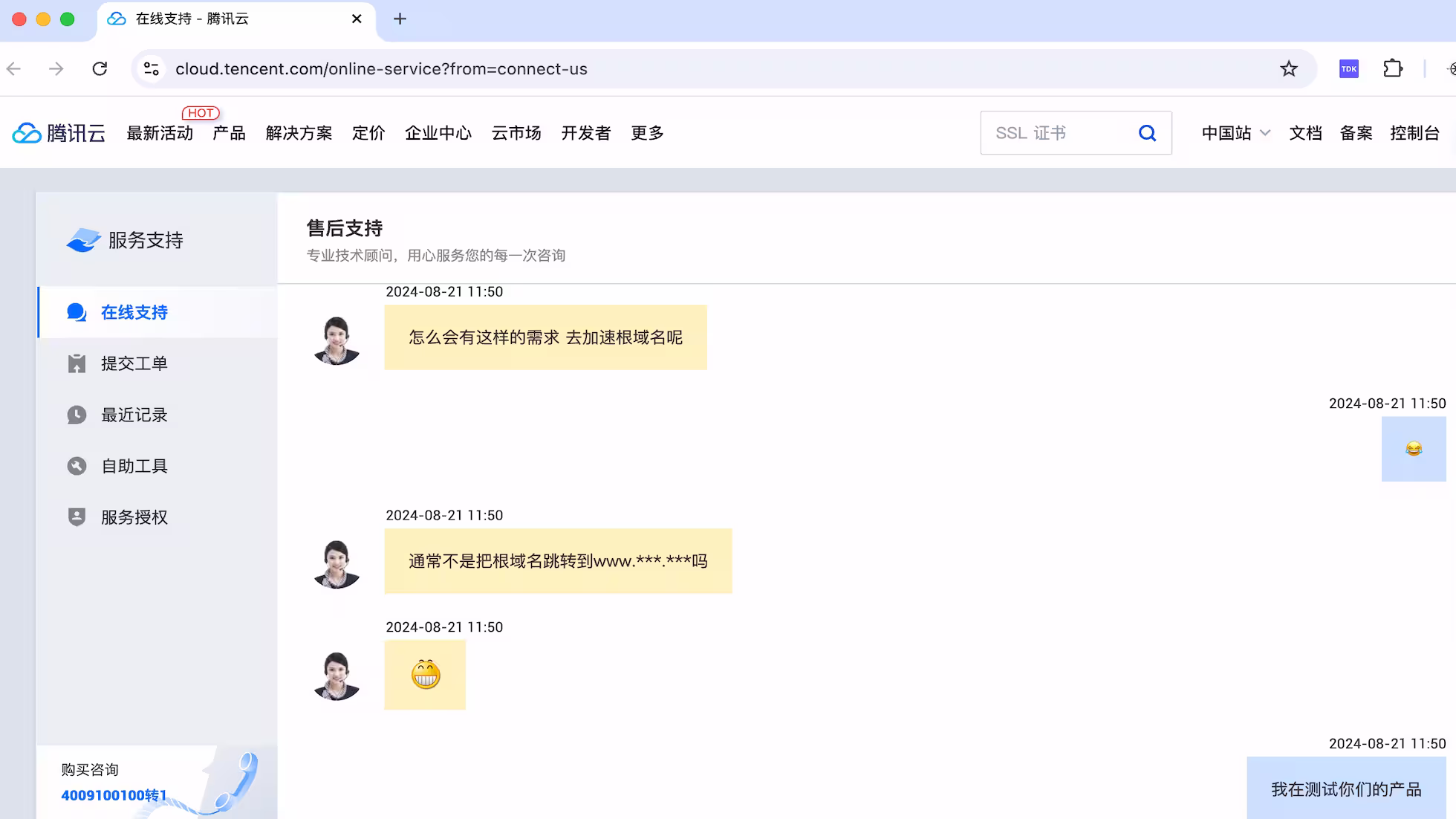Screen dimensions: 1456x819
Task: Click the support agent avatar of first message
Action: click(337, 340)
